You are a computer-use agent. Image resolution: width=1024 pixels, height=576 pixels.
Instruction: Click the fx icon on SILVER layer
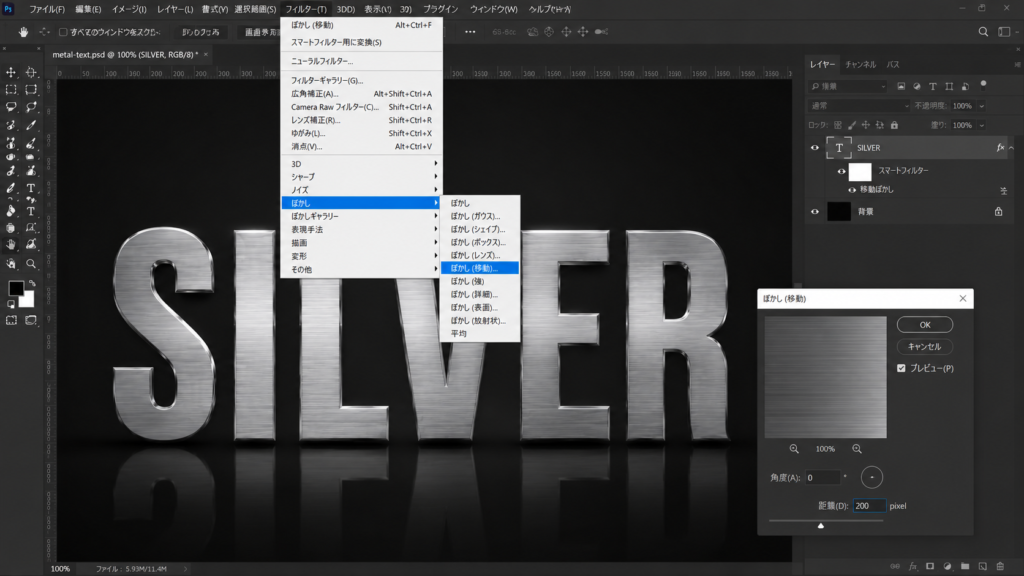(1000, 148)
